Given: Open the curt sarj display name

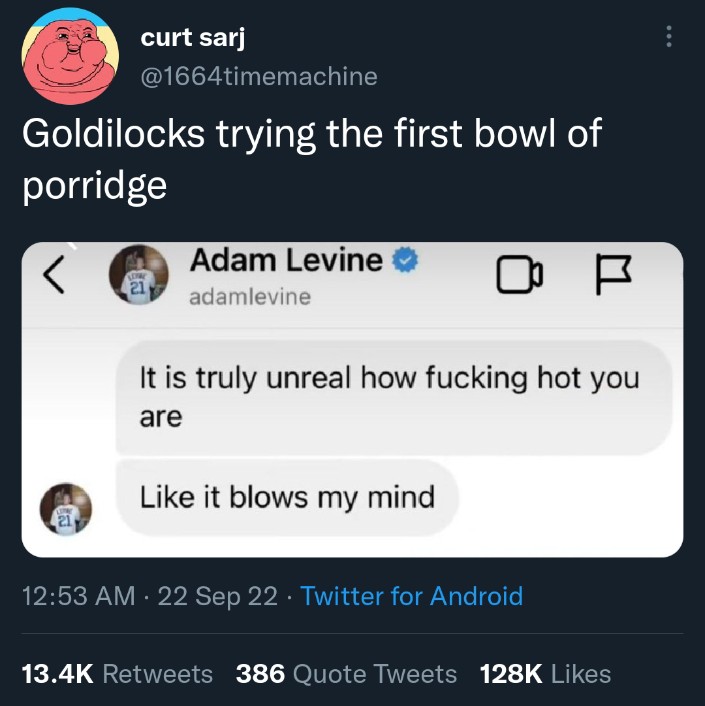Looking at the screenshot, I should pos(193,38).
